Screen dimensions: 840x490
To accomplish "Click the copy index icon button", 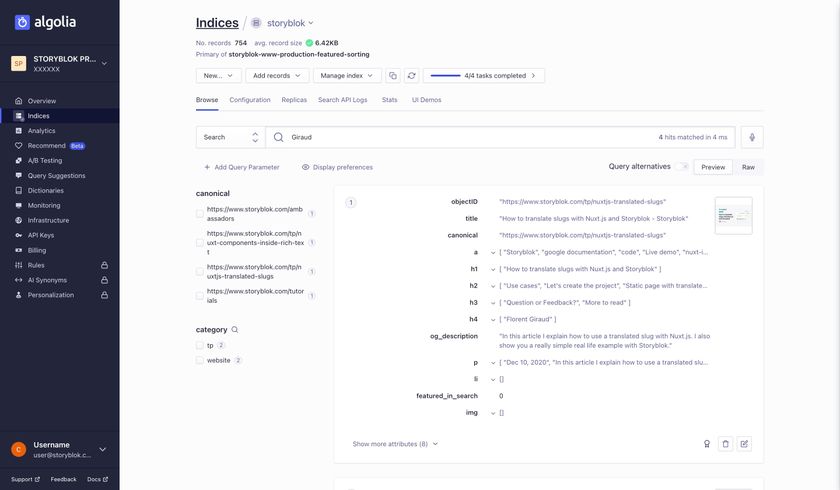I will [x=393, y=76].
